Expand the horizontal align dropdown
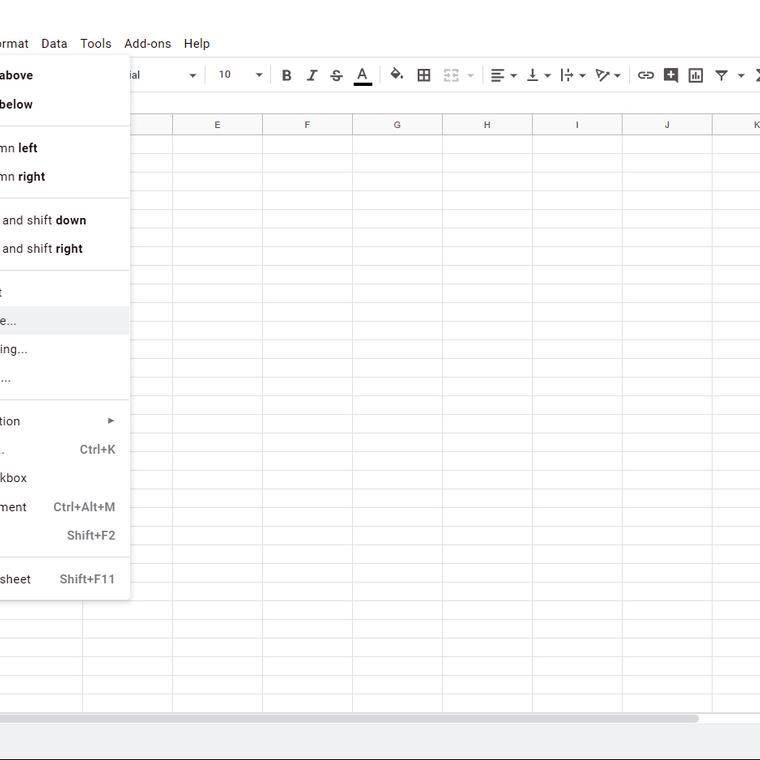Viewport: 760px width, 760px height. [x=503, y=75]
